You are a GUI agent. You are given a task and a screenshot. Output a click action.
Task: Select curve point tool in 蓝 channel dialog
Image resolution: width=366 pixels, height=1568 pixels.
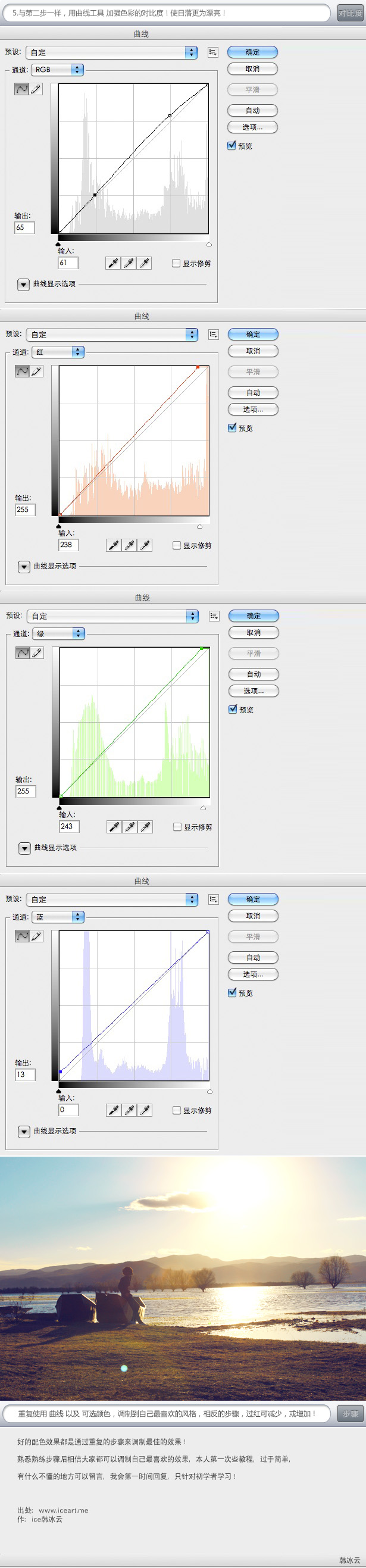click(x=23, y=936)
